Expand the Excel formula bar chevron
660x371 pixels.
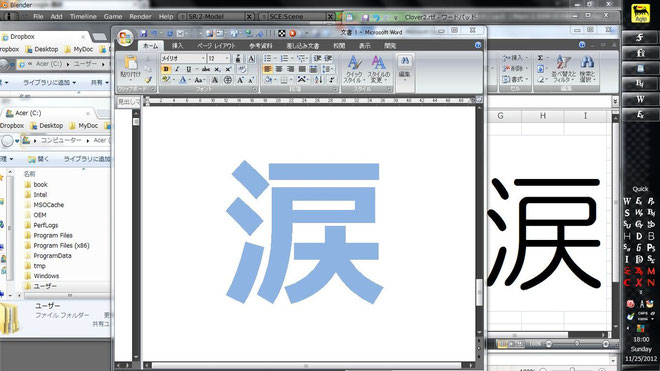tap(615, 101)
